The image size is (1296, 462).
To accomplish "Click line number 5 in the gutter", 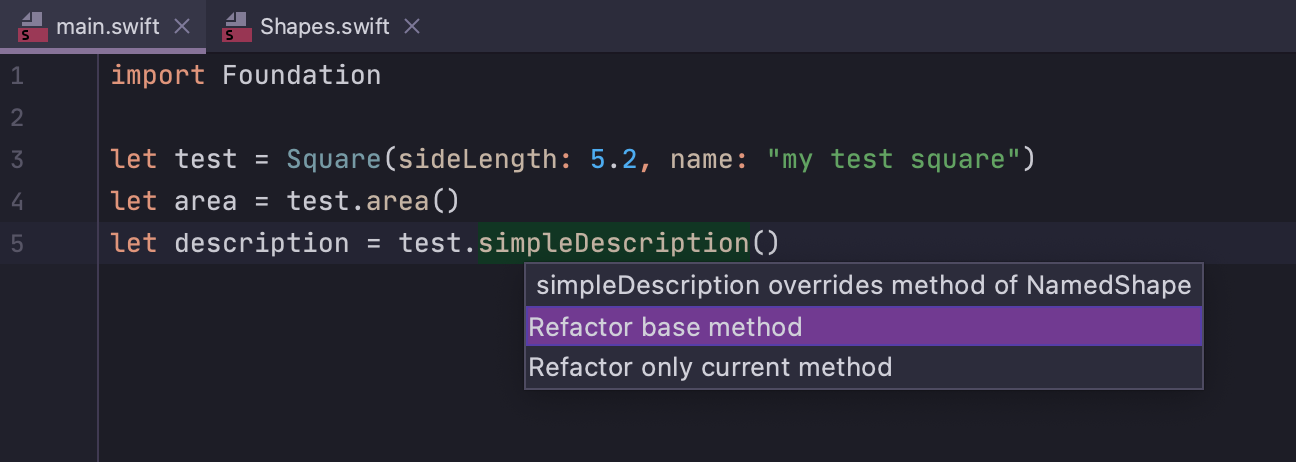I will click(x=17, y=243).
